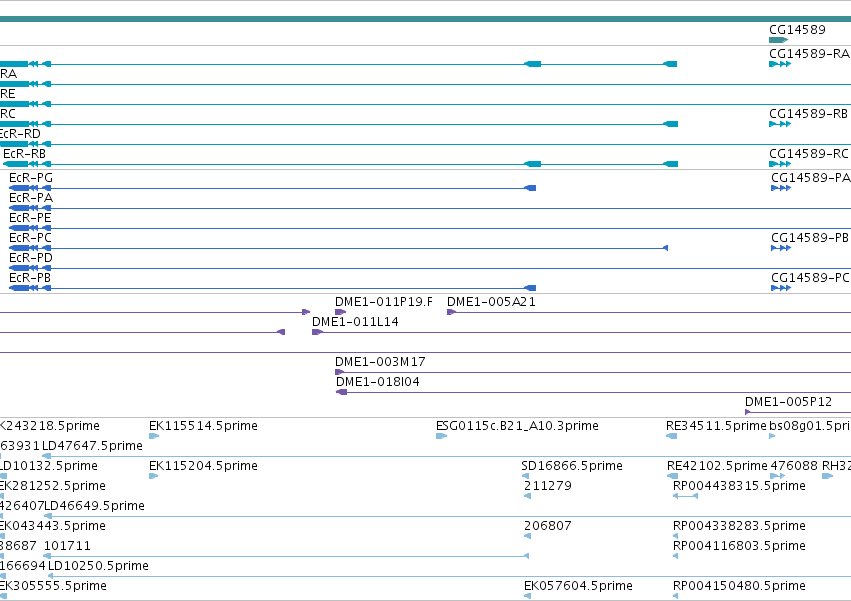Select the EK305555.5prime EST label
This screenshot has width=851, height=601.
(x=53, y=586)
